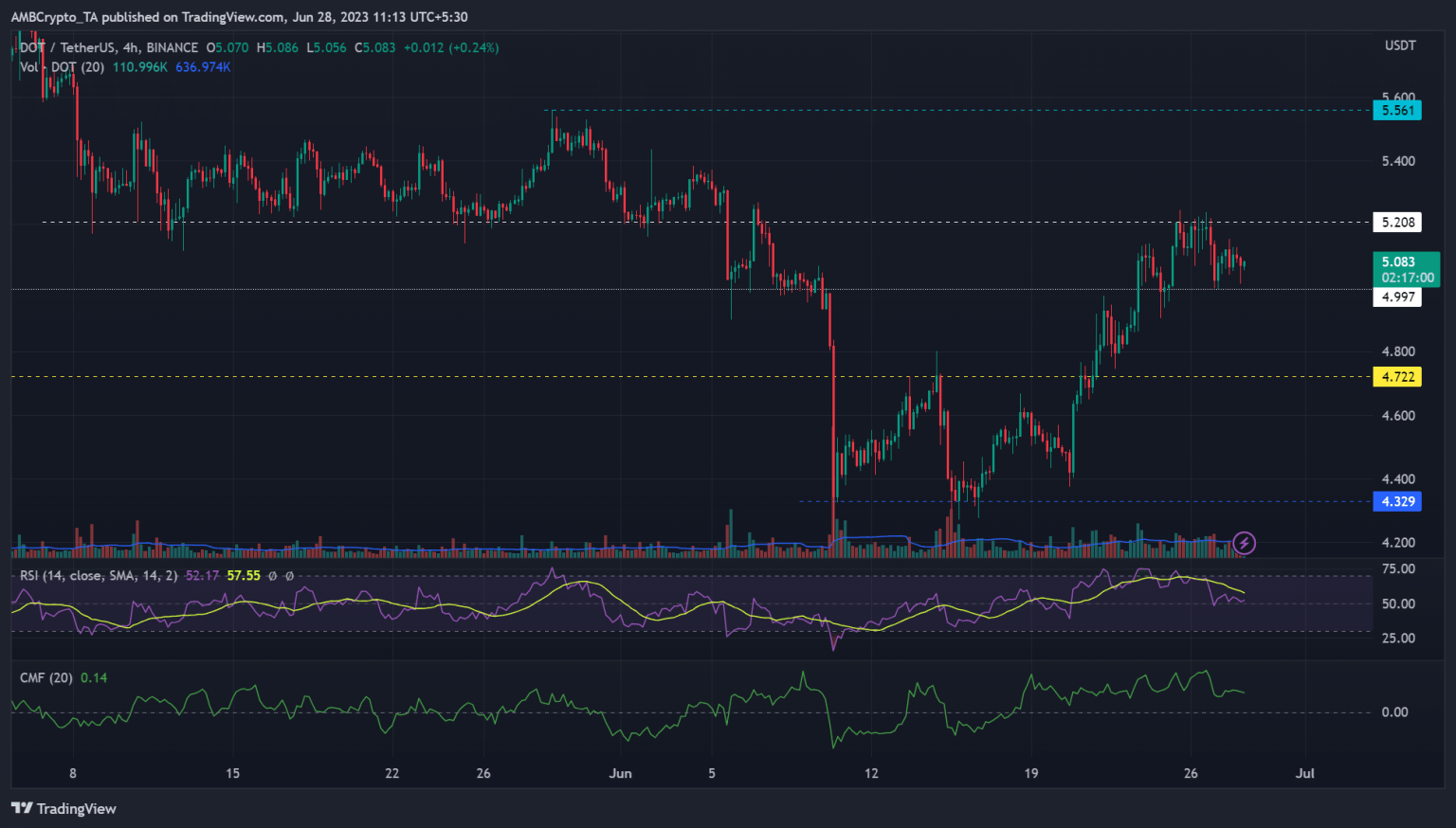The height and width of the screenshot is (828, 1456).
Task: Click the yellow 4.722 price label
Action: [x=1397, y=377]
